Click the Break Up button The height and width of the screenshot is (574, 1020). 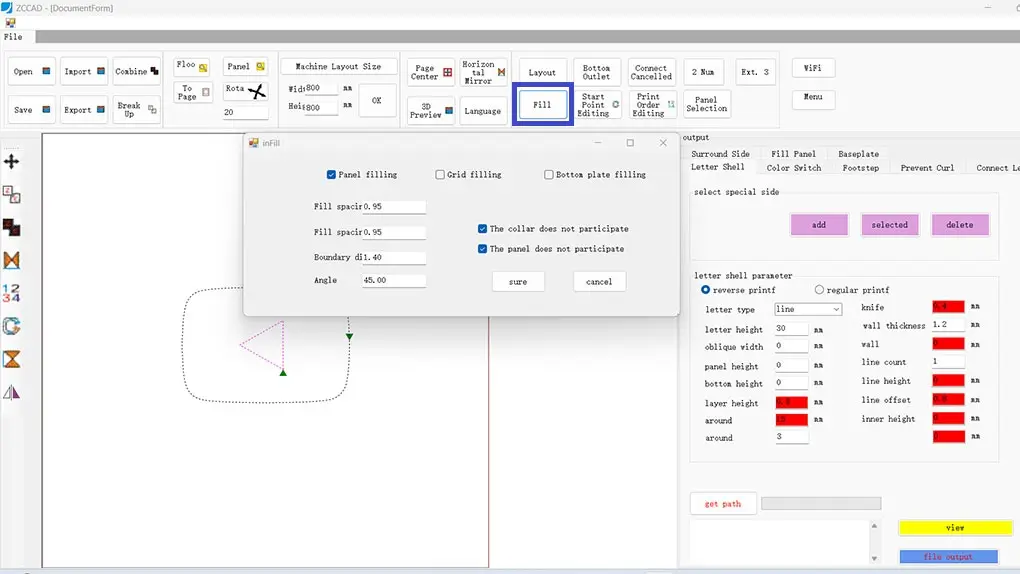click(x=137, y=109)
